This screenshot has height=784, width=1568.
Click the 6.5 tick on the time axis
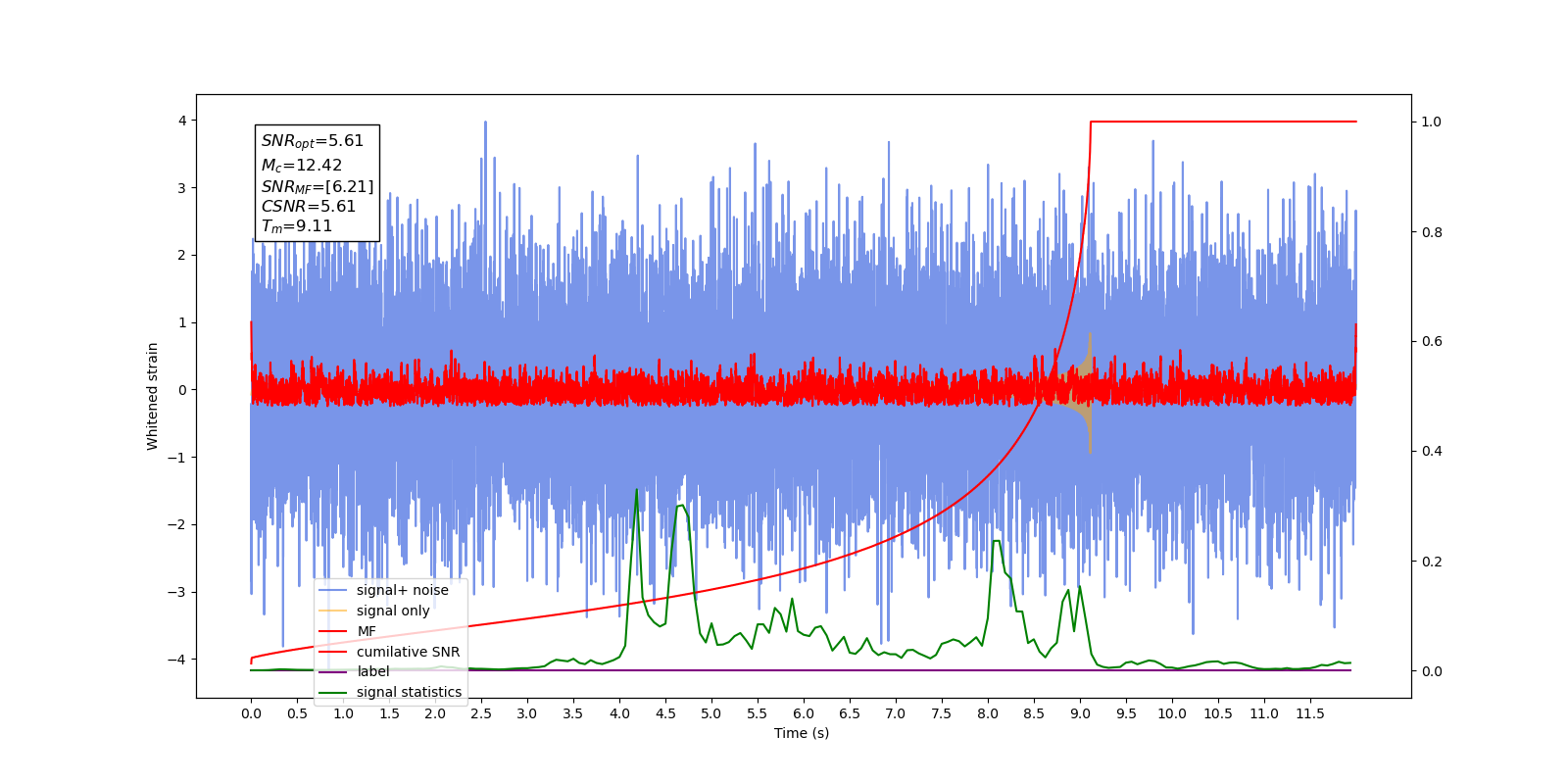tap(850, 713)
